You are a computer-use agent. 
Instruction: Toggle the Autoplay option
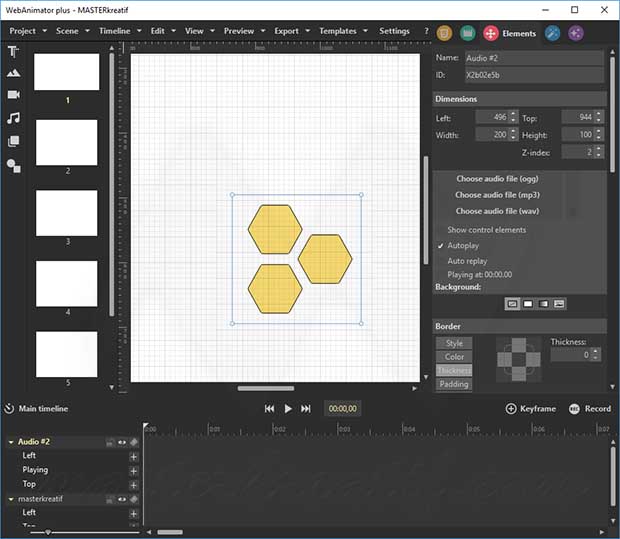[x=463, y=245]
